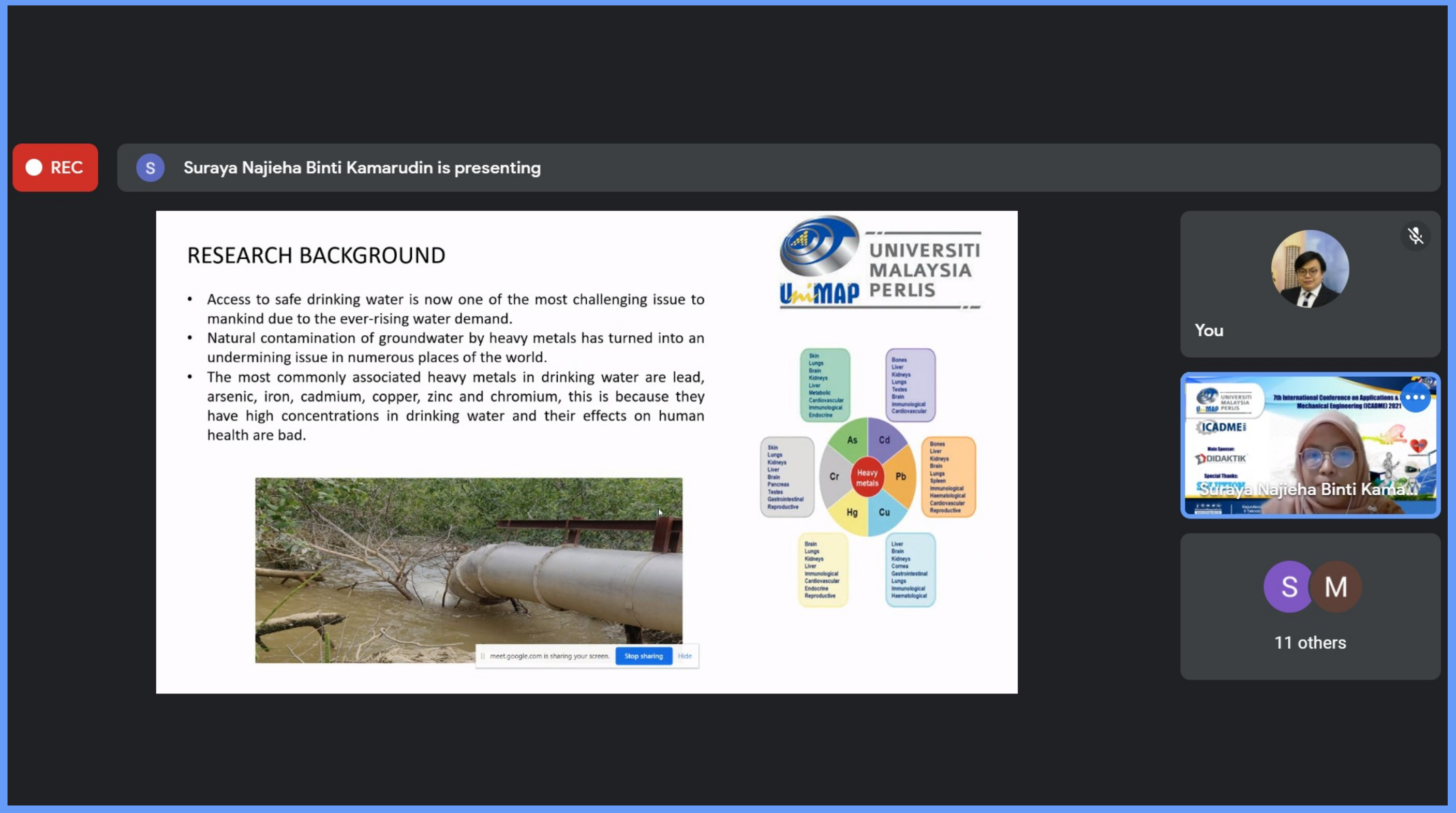The width and height of the screenshot is (1456, 813).
Task: Click the UniMAP logo on the slide
Action: click(x=880, y=262)
